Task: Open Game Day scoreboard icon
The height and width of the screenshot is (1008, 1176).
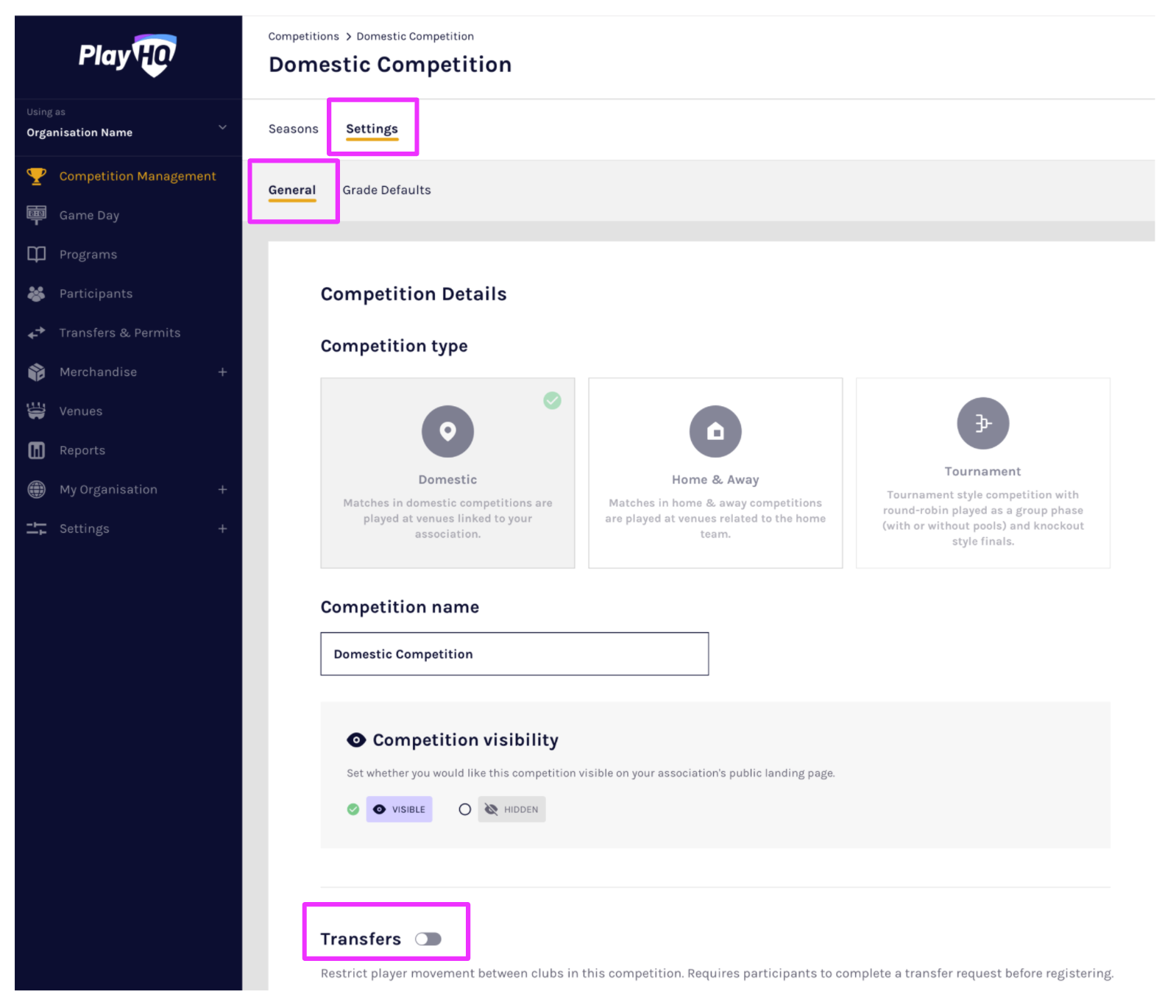Action: point(36,215)
